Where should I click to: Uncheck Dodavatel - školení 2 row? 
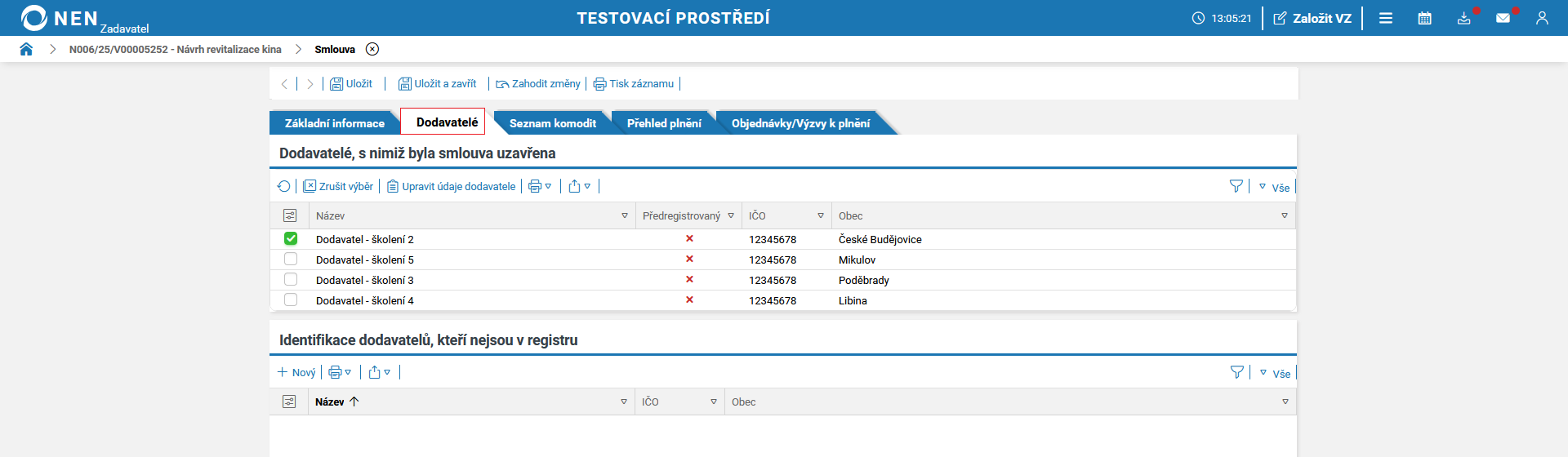[291, 238]
